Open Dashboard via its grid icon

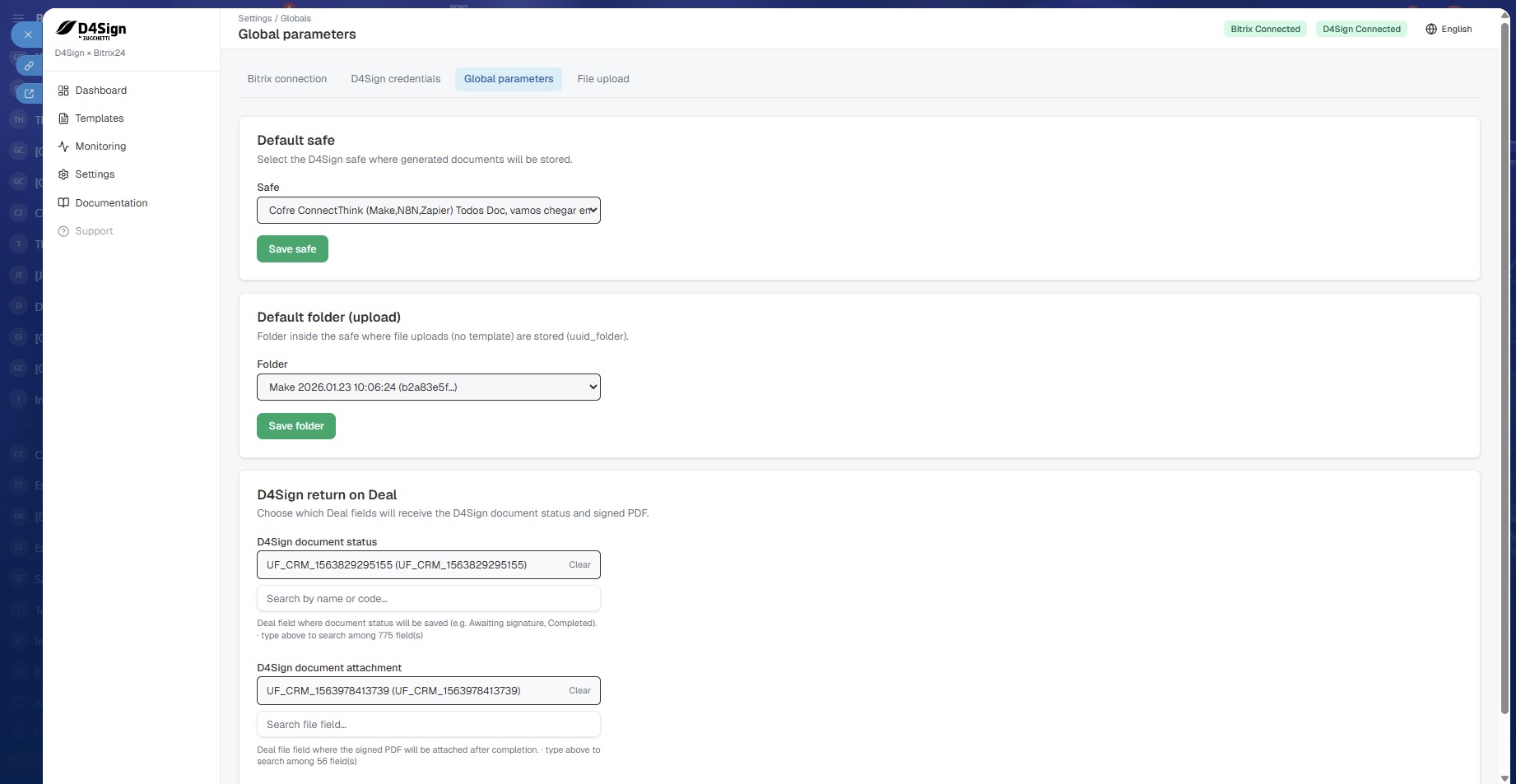(63, 90)
